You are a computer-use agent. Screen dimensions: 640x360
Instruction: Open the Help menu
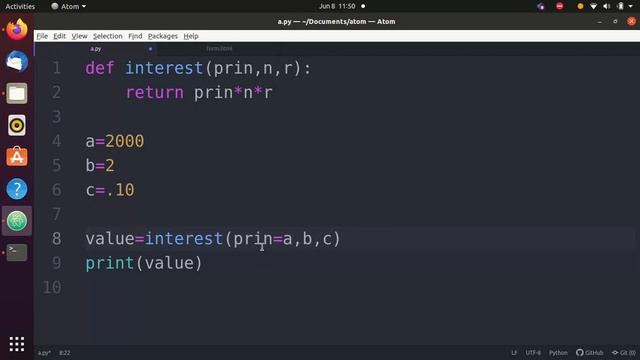tap(191, 36)
